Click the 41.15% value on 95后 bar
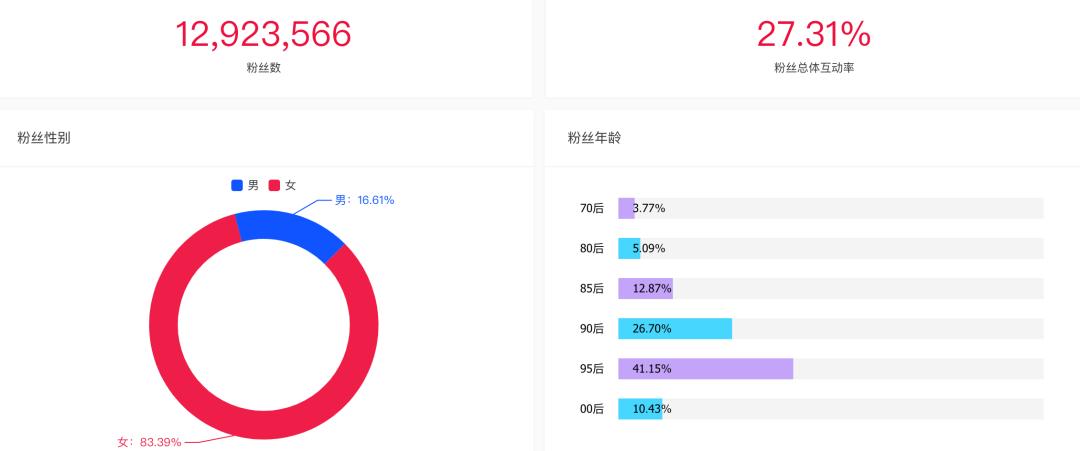This screenshot has width=1080, height=451. [x=652, y=369]
